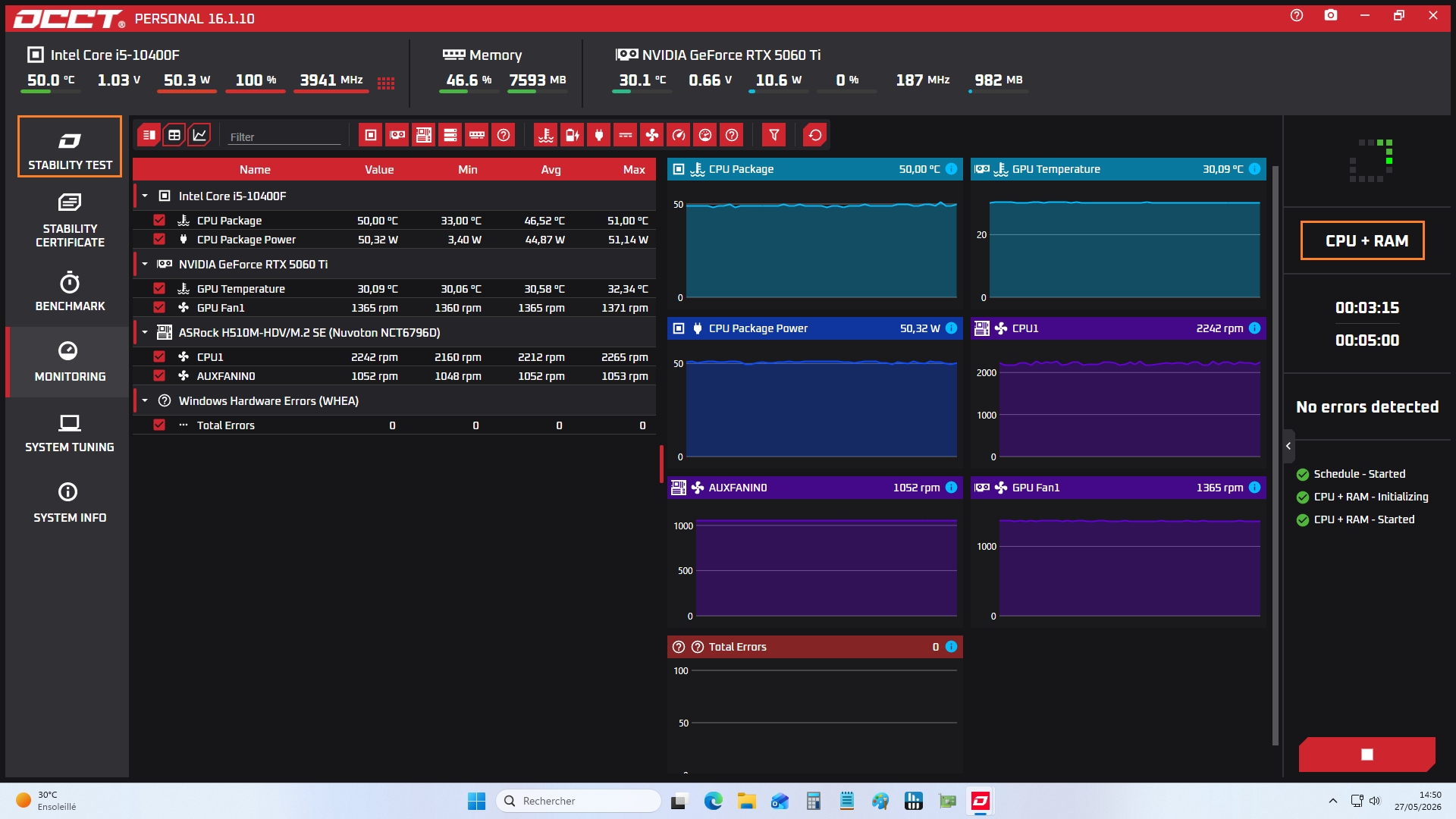
Task: Open info for GPU Fan1 graph
Action: [1254, 488]
